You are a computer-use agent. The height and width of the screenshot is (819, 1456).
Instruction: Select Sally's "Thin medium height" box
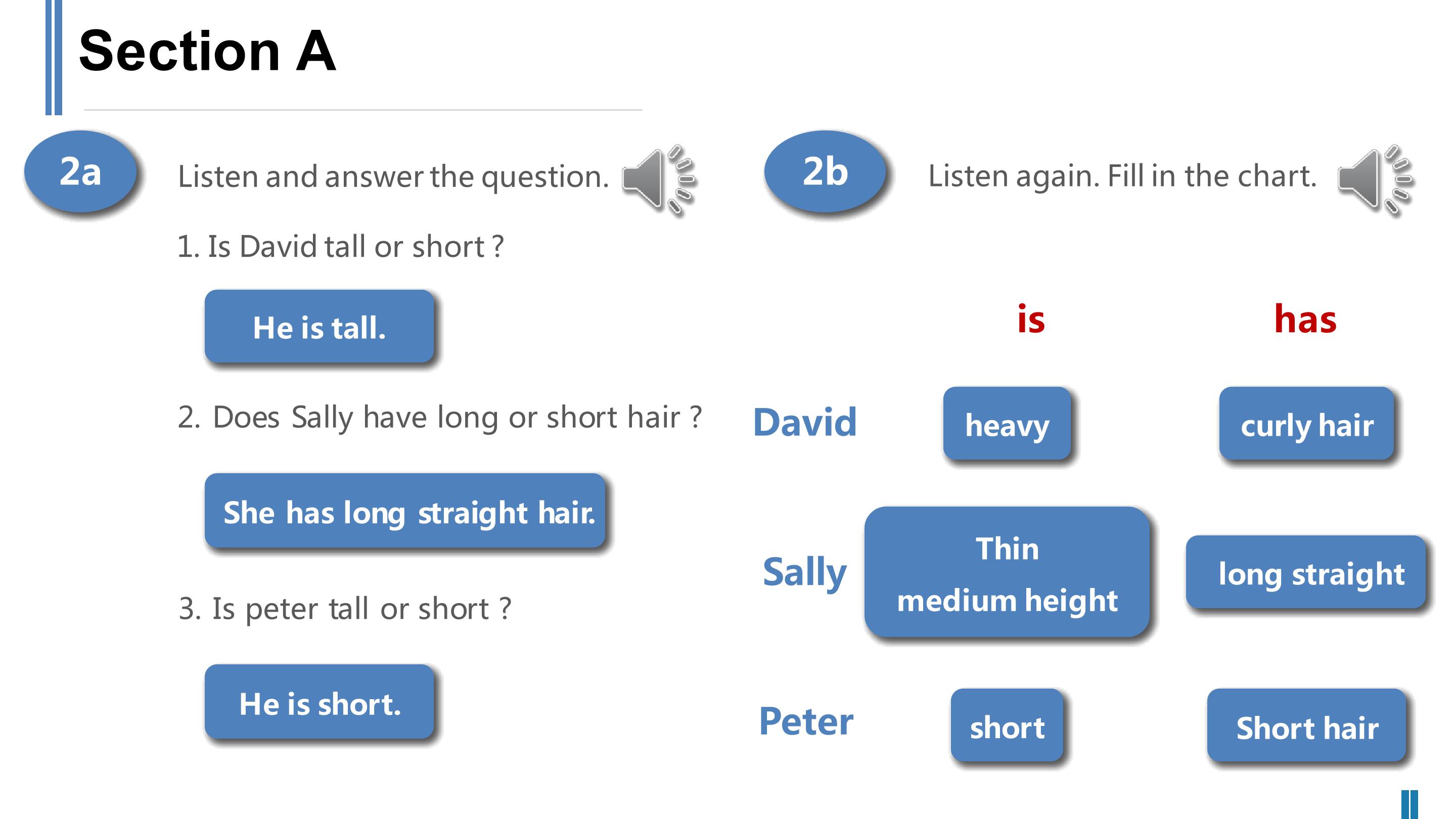point(1007,572)
